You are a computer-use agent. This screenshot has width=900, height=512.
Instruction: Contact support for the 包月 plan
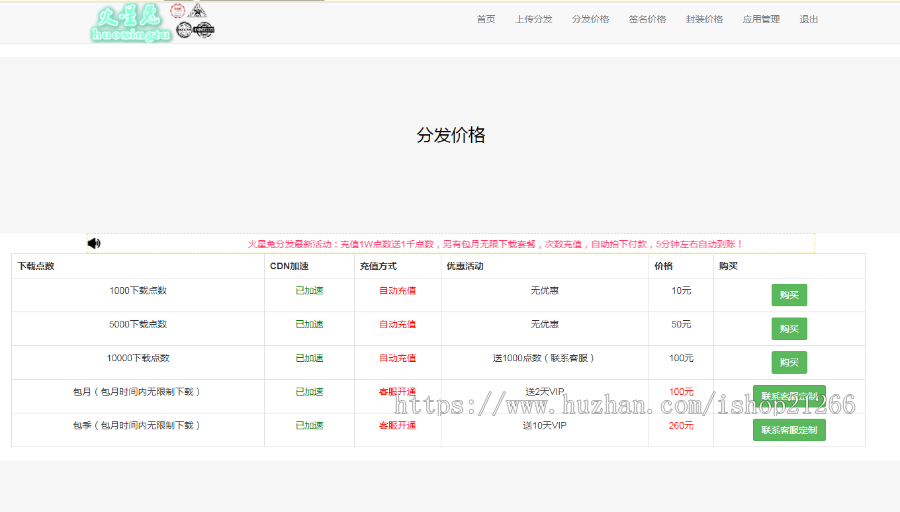[x=789, y=396]
